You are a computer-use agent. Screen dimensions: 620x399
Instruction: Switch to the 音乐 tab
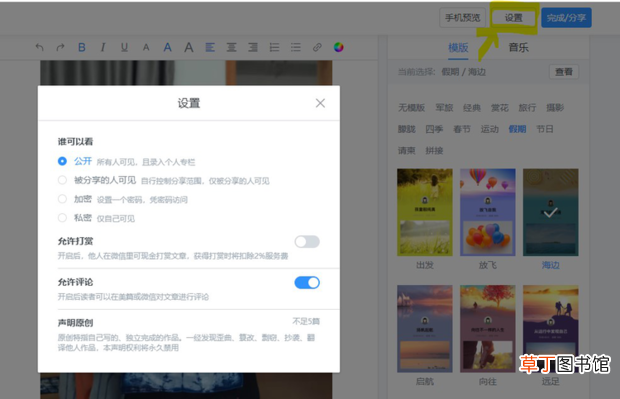[x=518, y=48]
